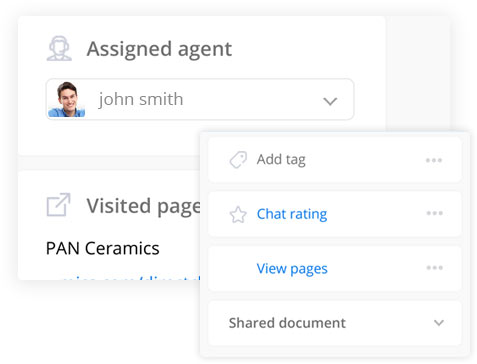Click the star icon for Chat rating
Viewport: 477px width, 364px height.
tap(238, 215)
